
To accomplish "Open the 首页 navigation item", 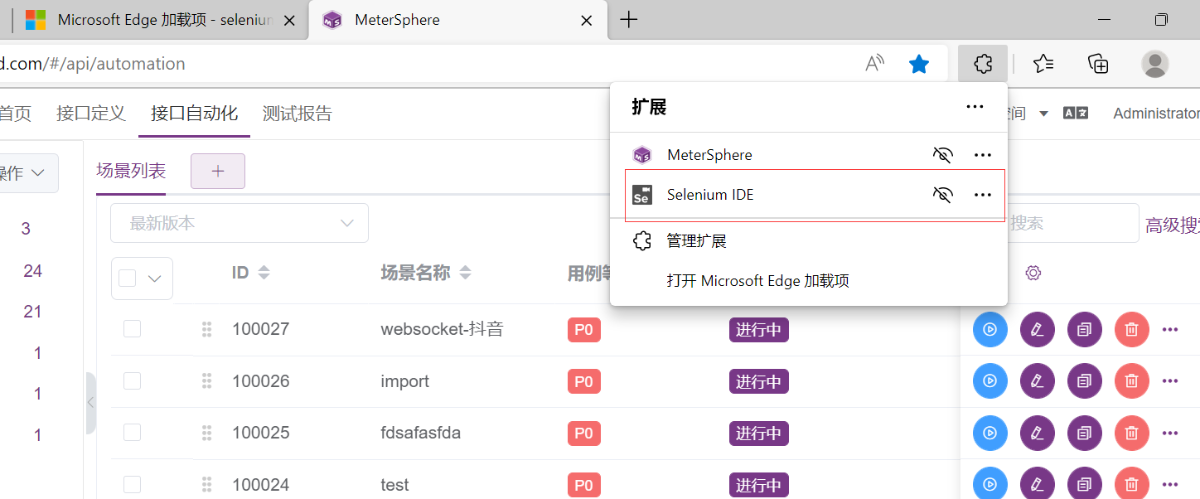I will tap(14, 113).
